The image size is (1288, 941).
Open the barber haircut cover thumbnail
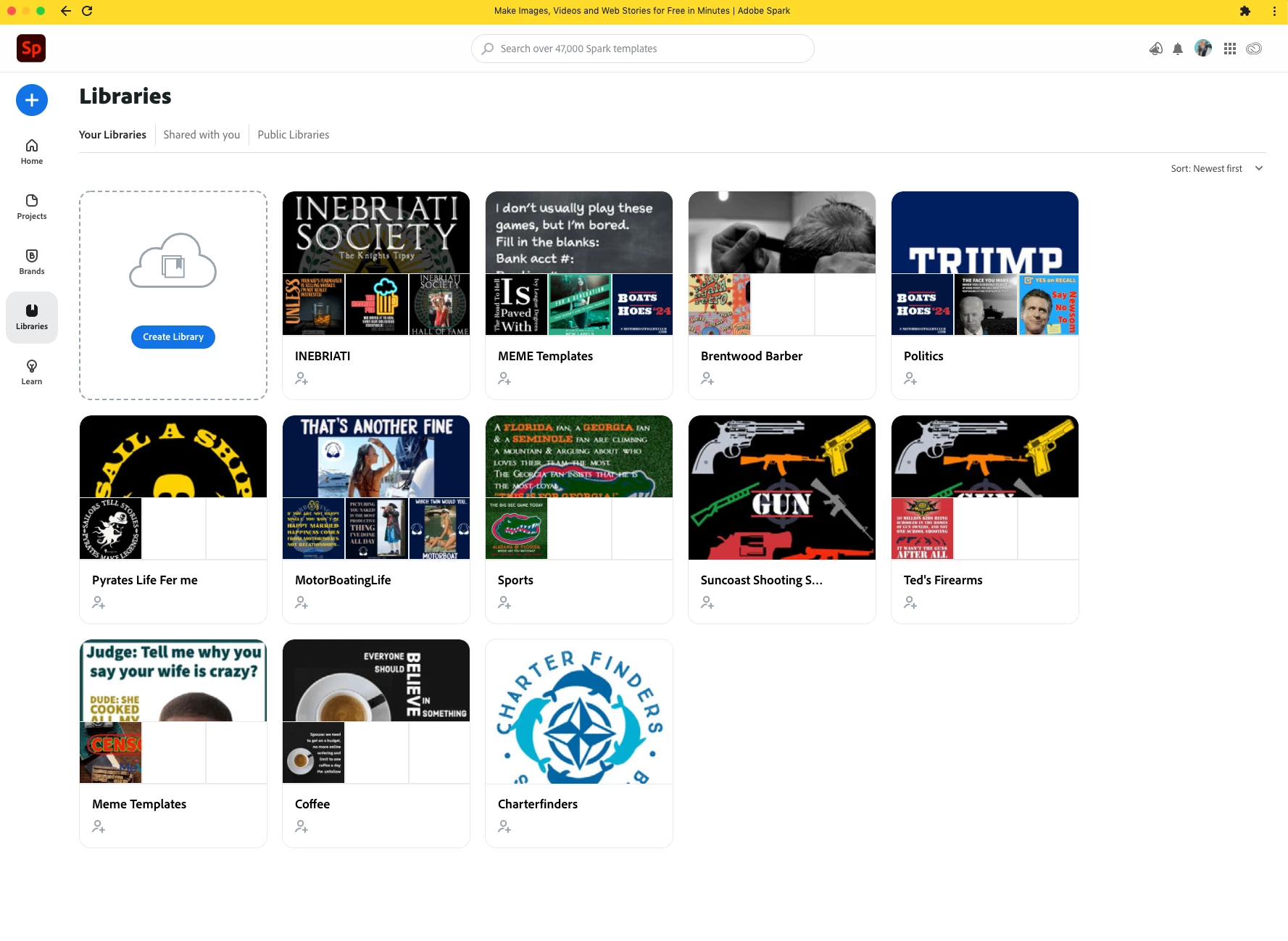pos(782,232)
